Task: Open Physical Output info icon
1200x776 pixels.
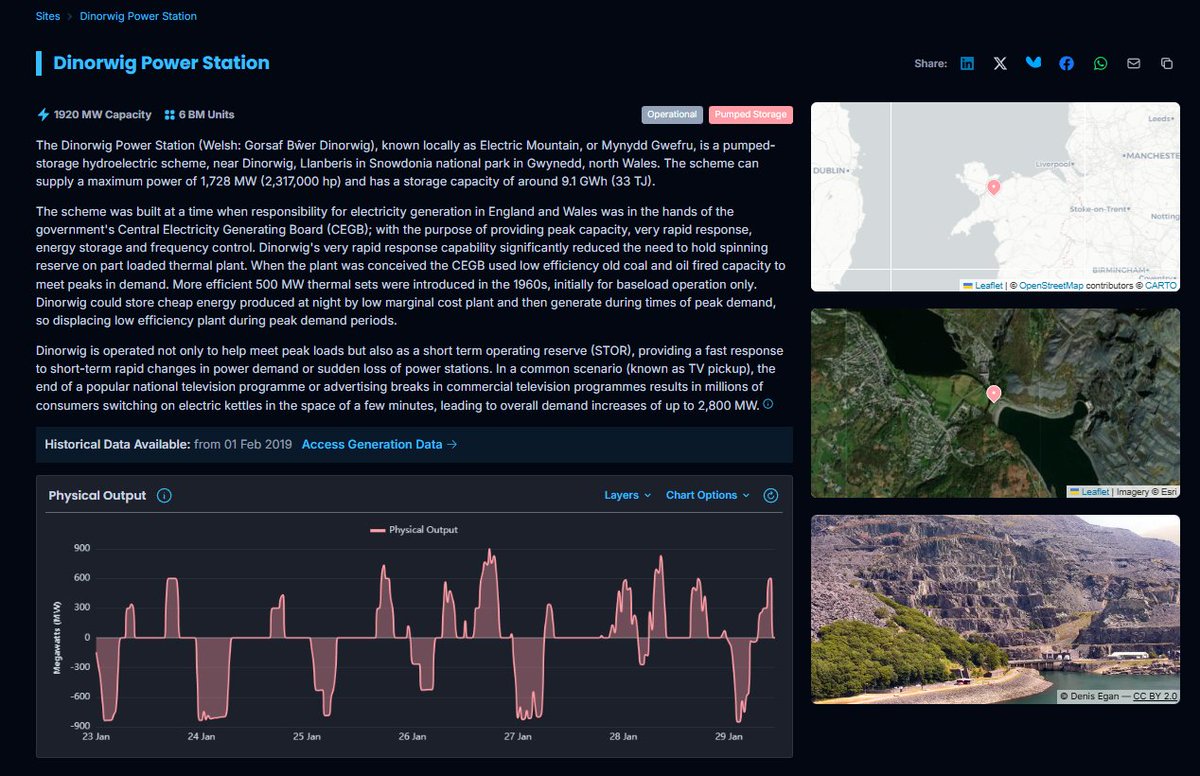Action: coord(164,495)
